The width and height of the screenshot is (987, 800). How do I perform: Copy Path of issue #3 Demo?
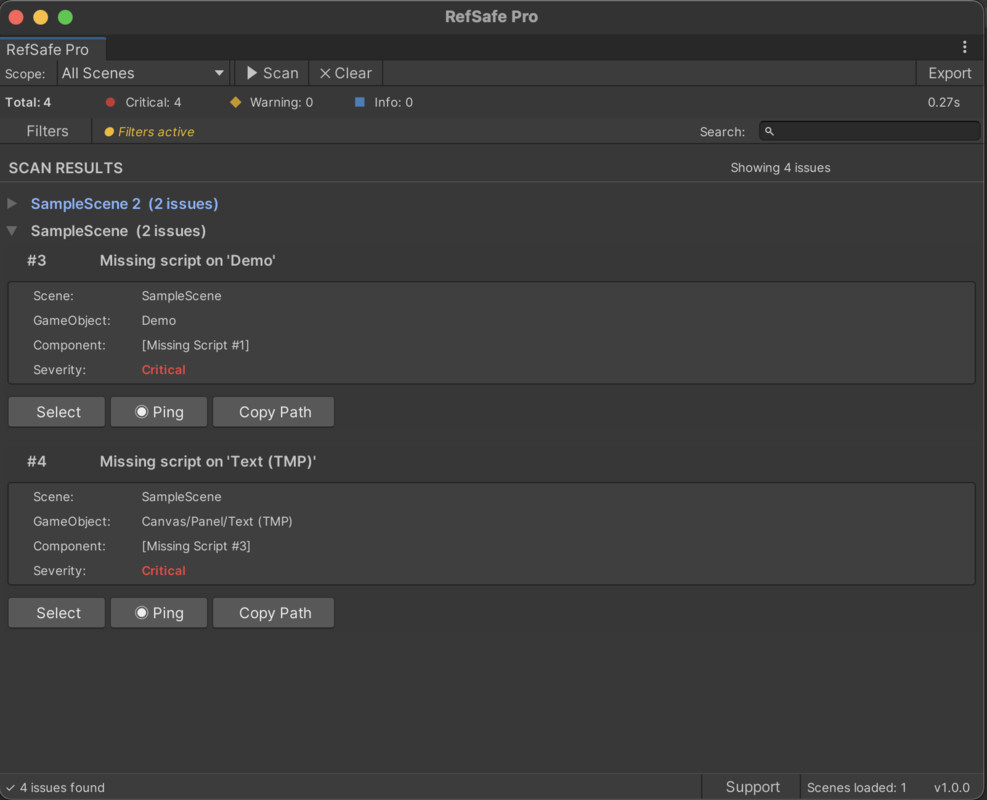[x=274, y=412]
